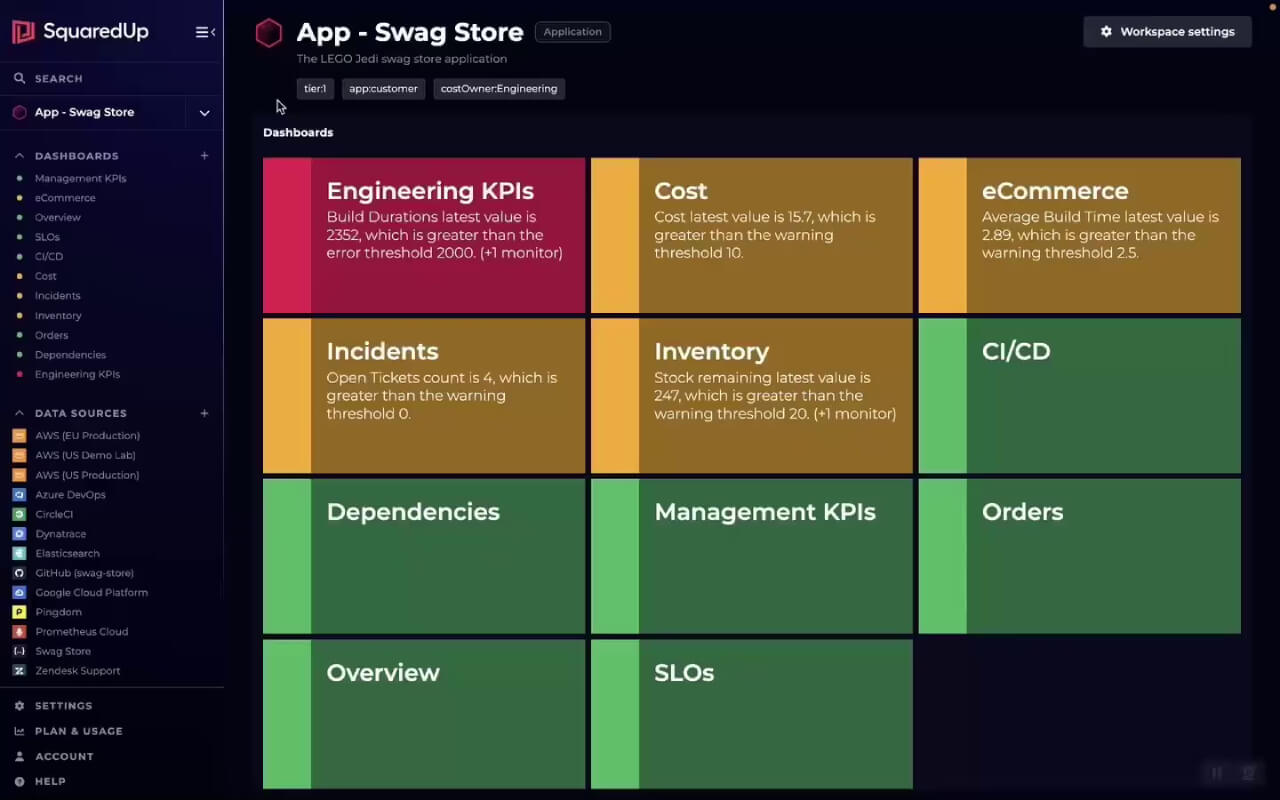This screenshot has height=800, width=1280.
Task: Click the costOwner:Engineering tag
Action: pos(499,89)
